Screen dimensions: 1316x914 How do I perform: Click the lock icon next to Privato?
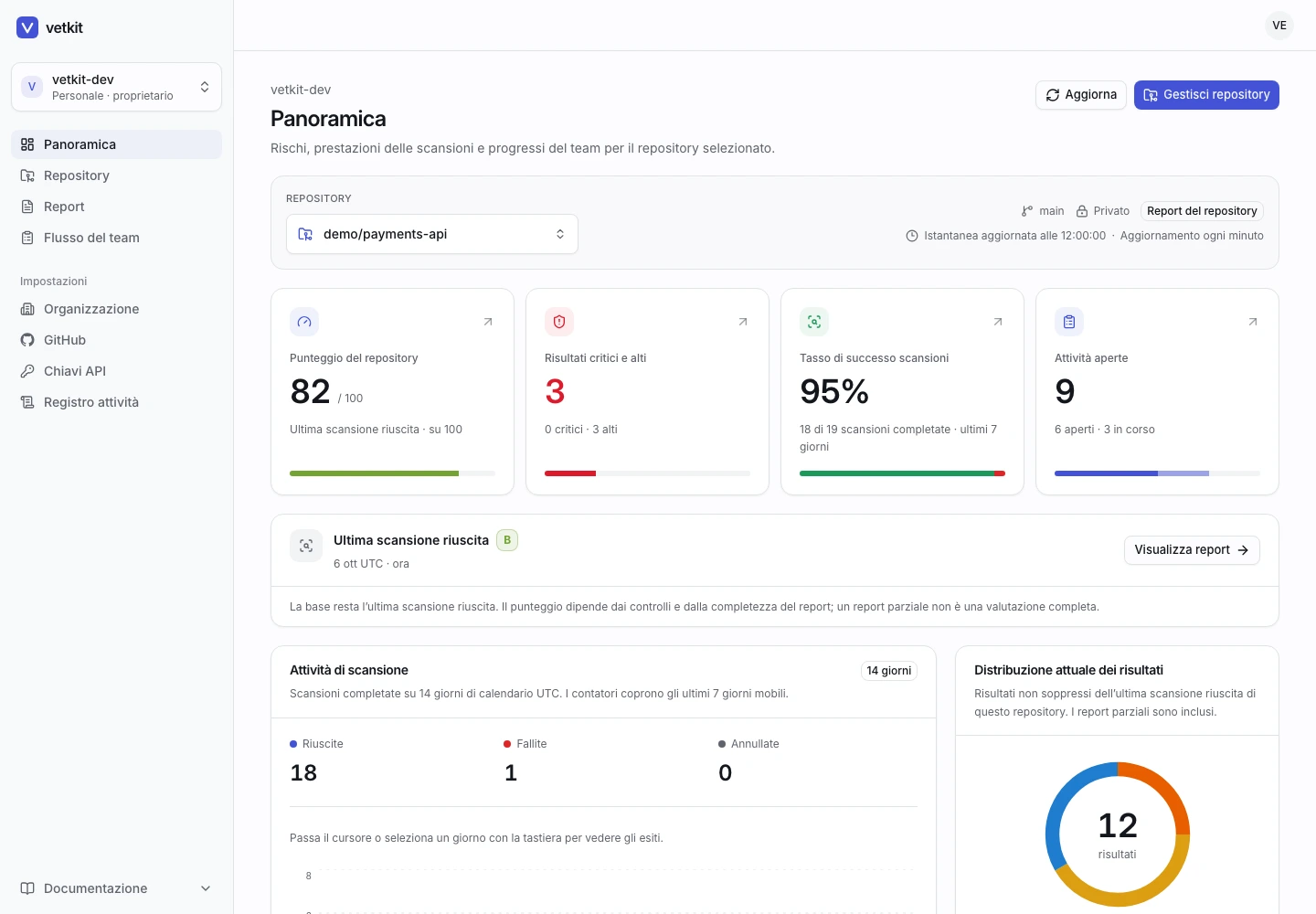1082,211
